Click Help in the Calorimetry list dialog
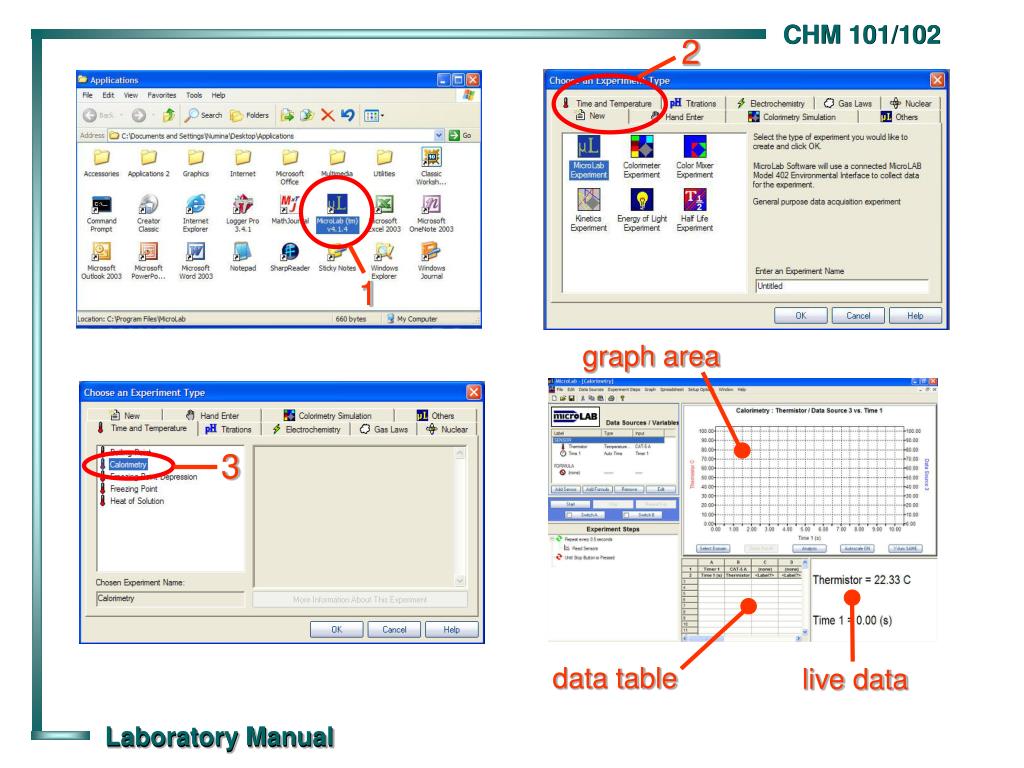Screen dimensions: 1024x768 [x=451, y=630]
